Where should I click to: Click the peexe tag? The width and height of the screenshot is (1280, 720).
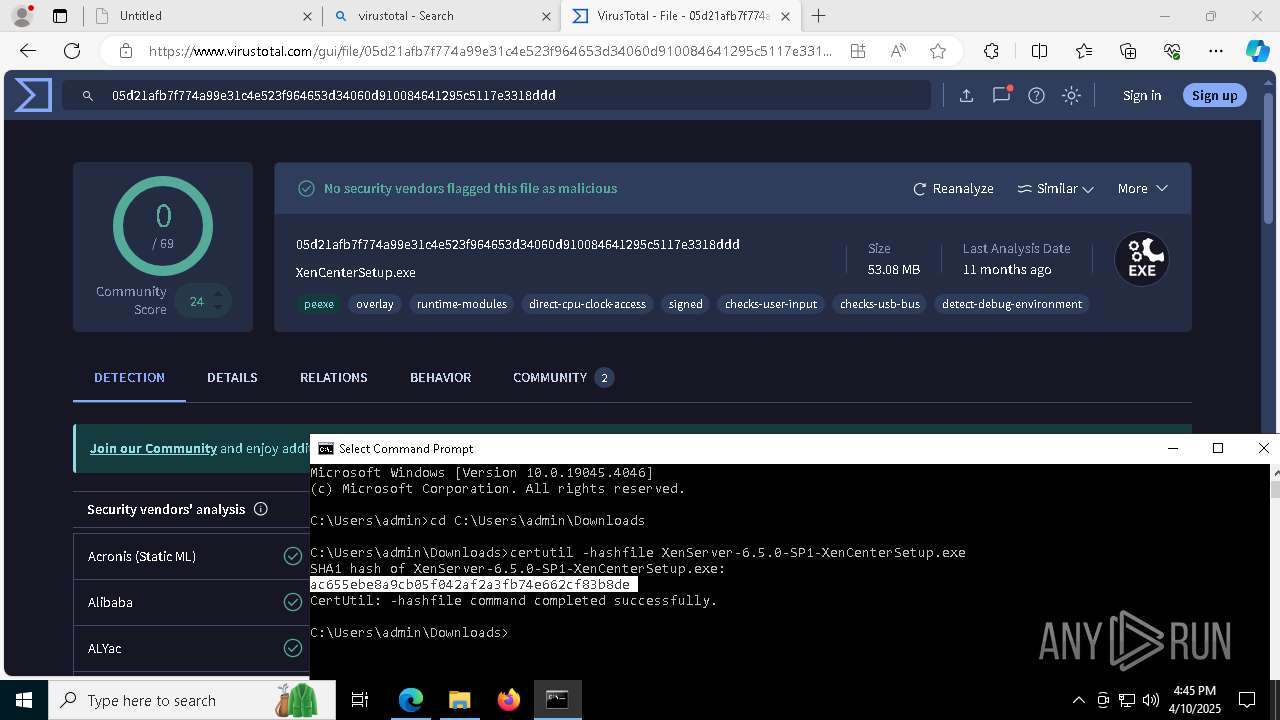tap(319, 304)
